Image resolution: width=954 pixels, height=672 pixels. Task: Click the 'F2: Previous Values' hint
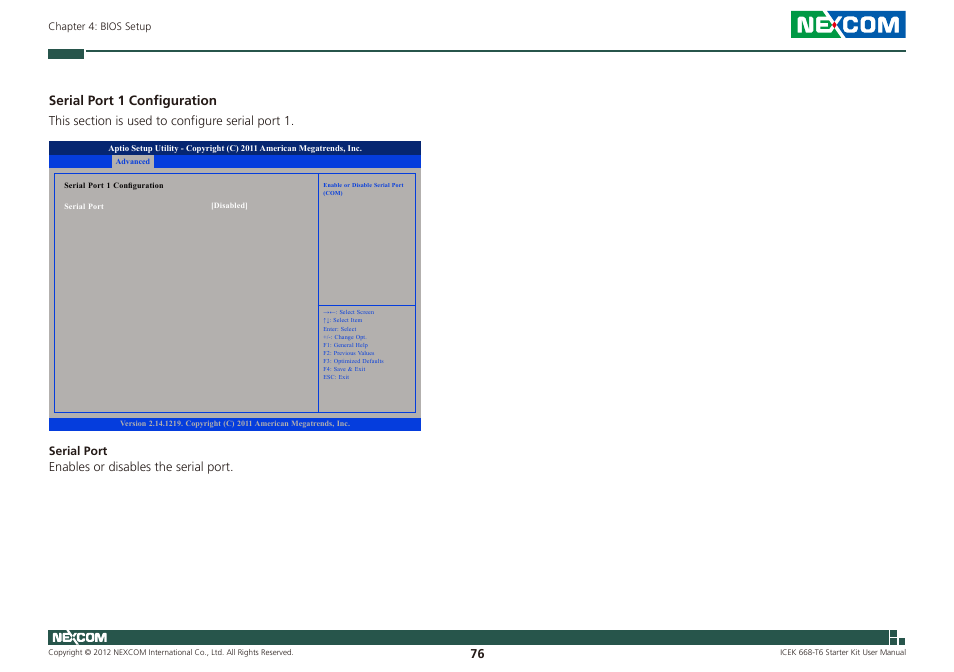[349, 353]
